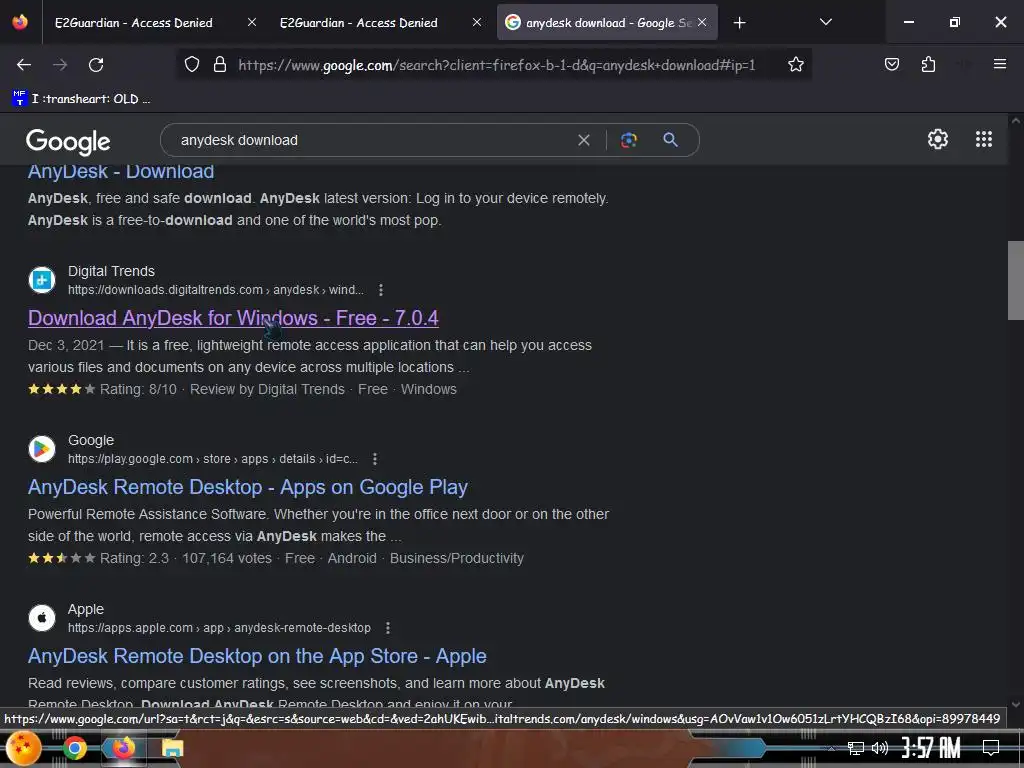Click the page vertical scrollbar thumb

[1016, 280]
